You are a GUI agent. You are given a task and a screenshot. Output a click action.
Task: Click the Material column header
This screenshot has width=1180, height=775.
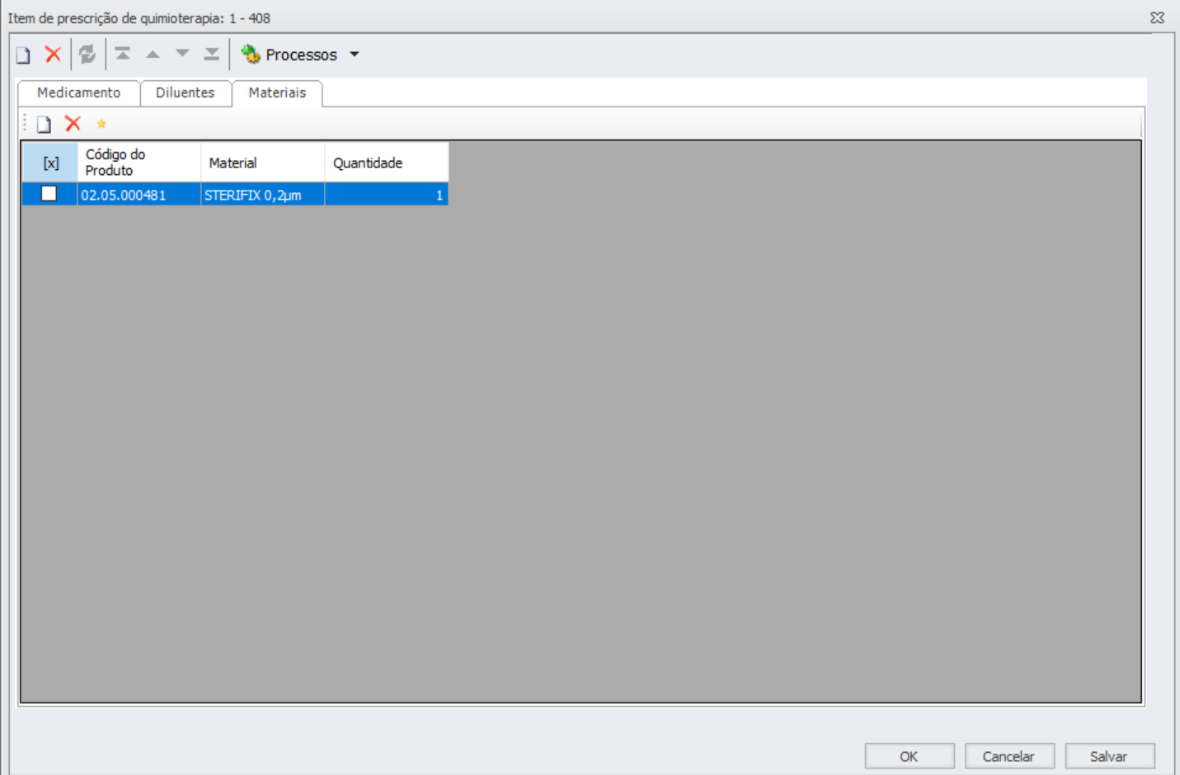coord(263,163)
